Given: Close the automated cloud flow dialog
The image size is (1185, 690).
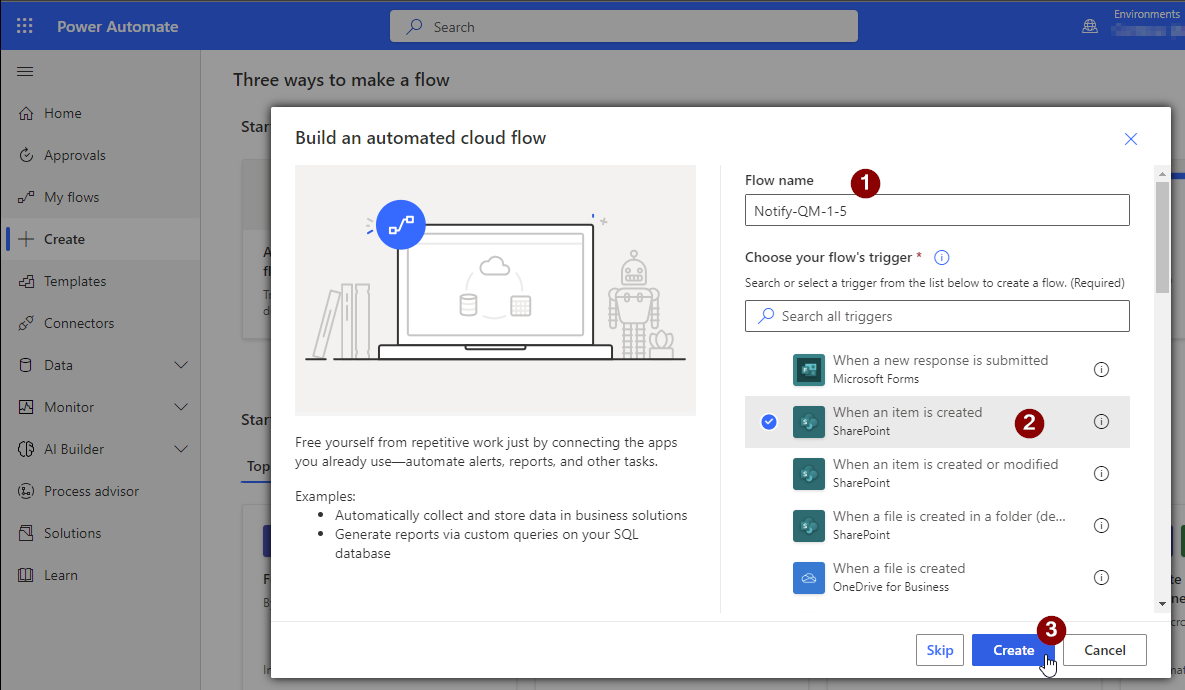Looking at the screenshot, I should 1131,139.
